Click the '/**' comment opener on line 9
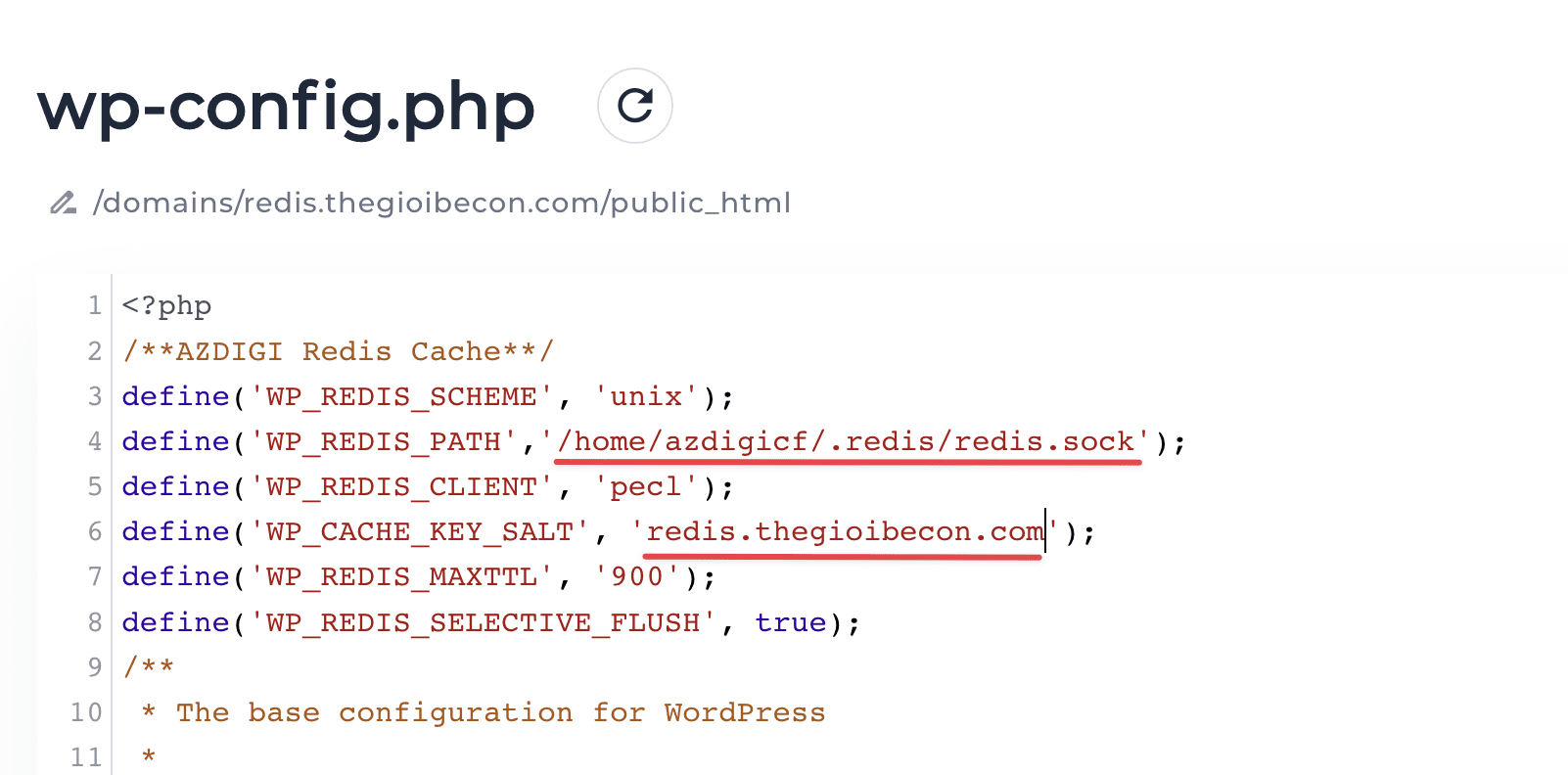Viewport: 1568px width, 775px height. click(x=149, y=667)
